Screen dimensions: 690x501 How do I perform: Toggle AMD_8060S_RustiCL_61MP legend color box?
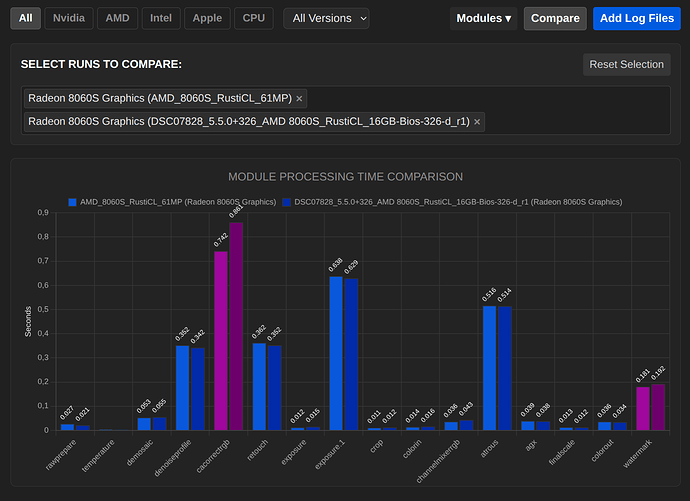pos(72,202)
